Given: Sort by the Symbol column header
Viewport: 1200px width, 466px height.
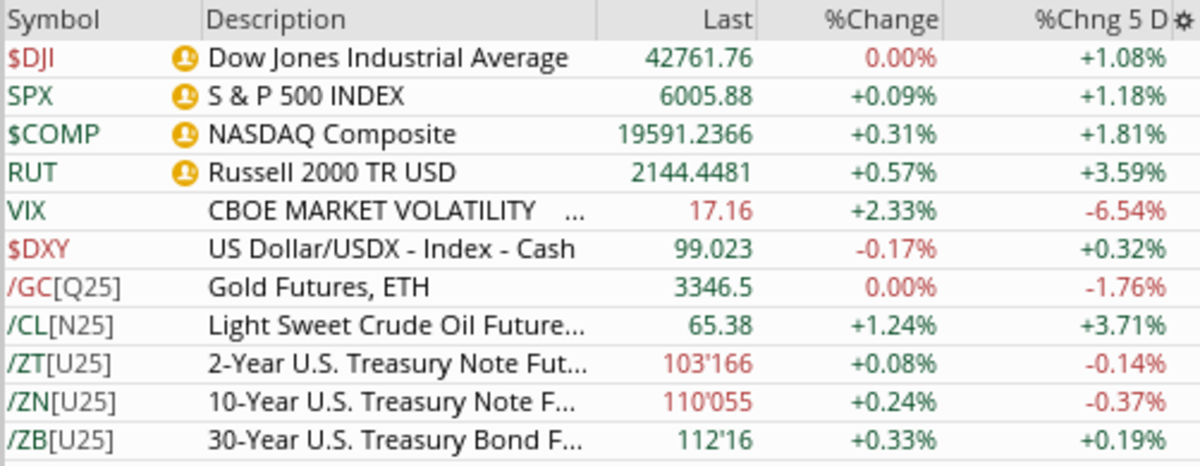Looking at the screenshot, I should 54,20.
